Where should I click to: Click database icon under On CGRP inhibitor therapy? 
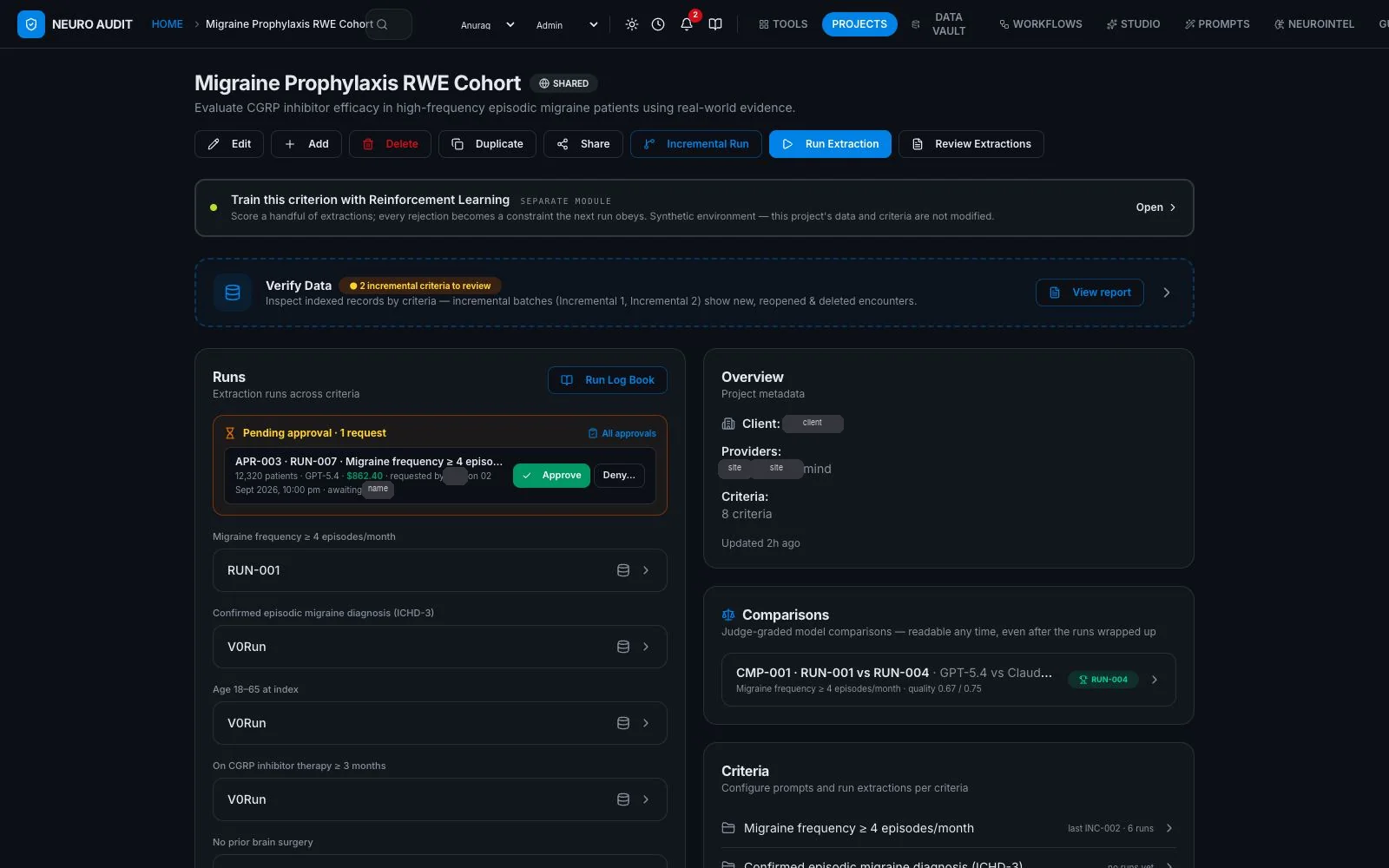click(x=623, y=799)
